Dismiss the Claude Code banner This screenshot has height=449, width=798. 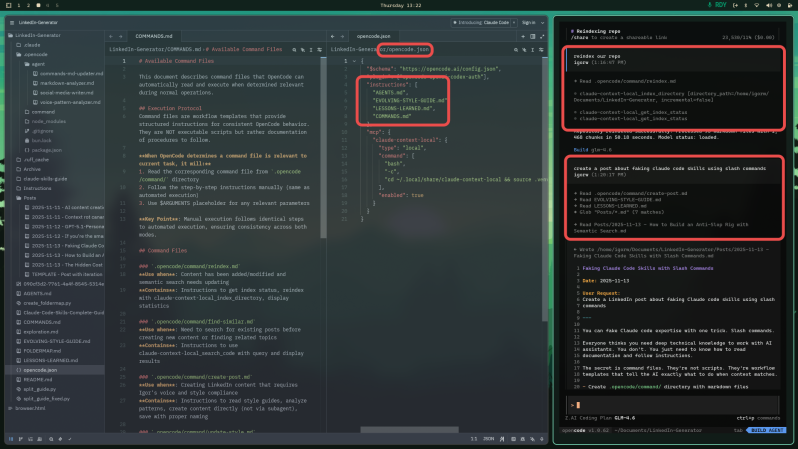pyautogui.click(x=514, y=22)
